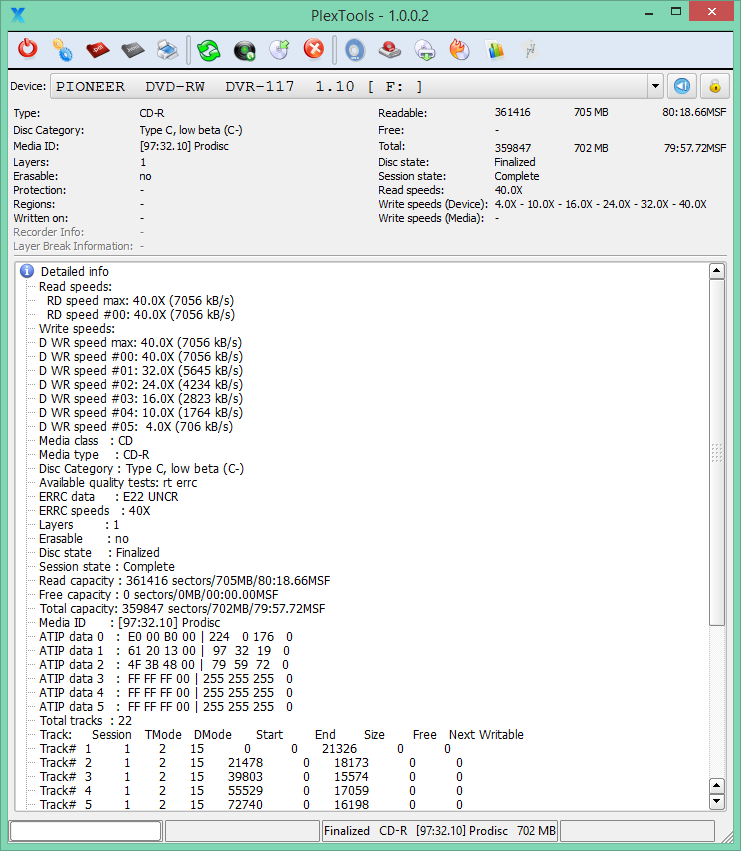Viewport: 741px width, 851px height.
Task: Select 'RD speed max: 40.0X' row
Action: [x=141, y=301]
